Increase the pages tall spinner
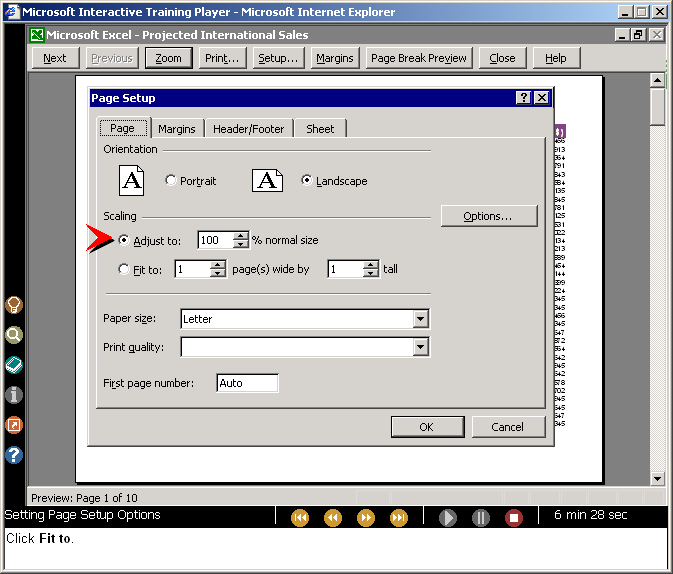Screen dimensions: 673x574 370,265
